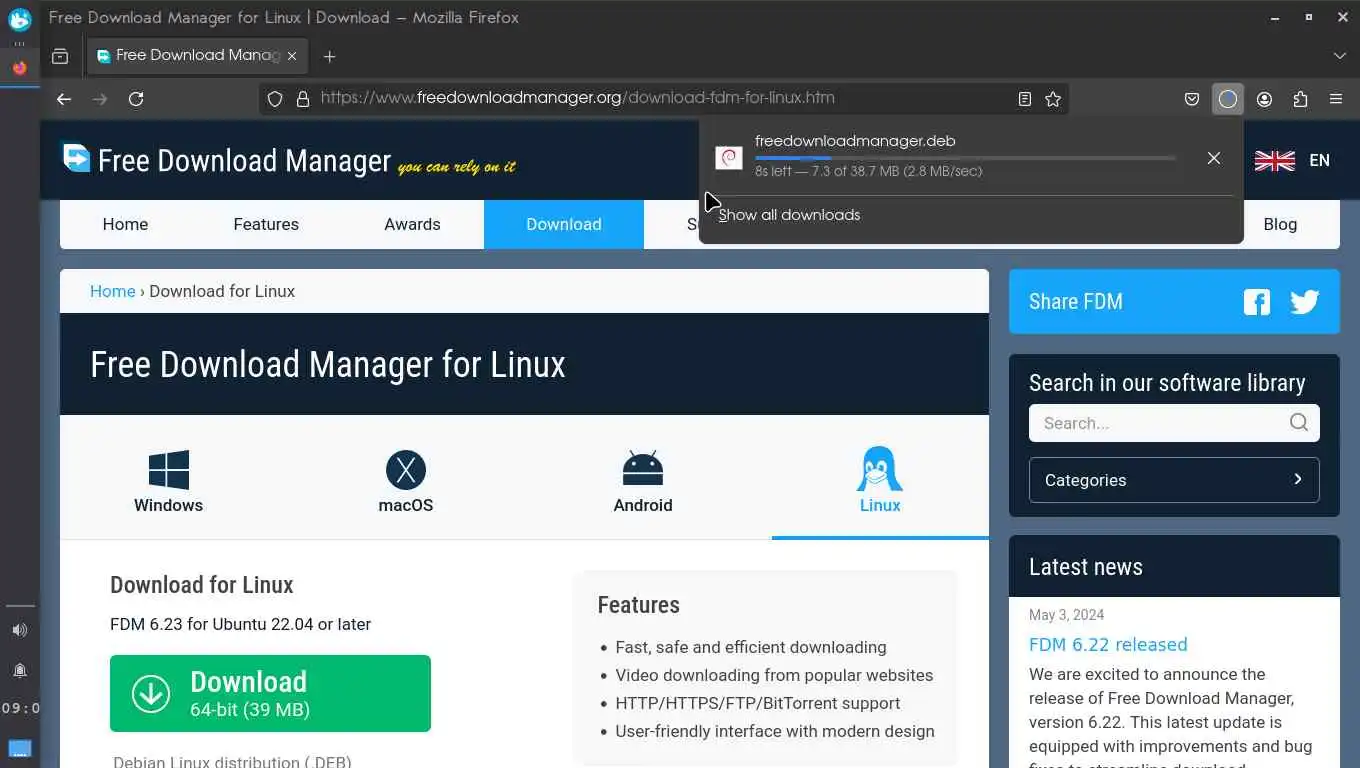Click the download progress bar
1360x768 pixels.
(965, 158)
